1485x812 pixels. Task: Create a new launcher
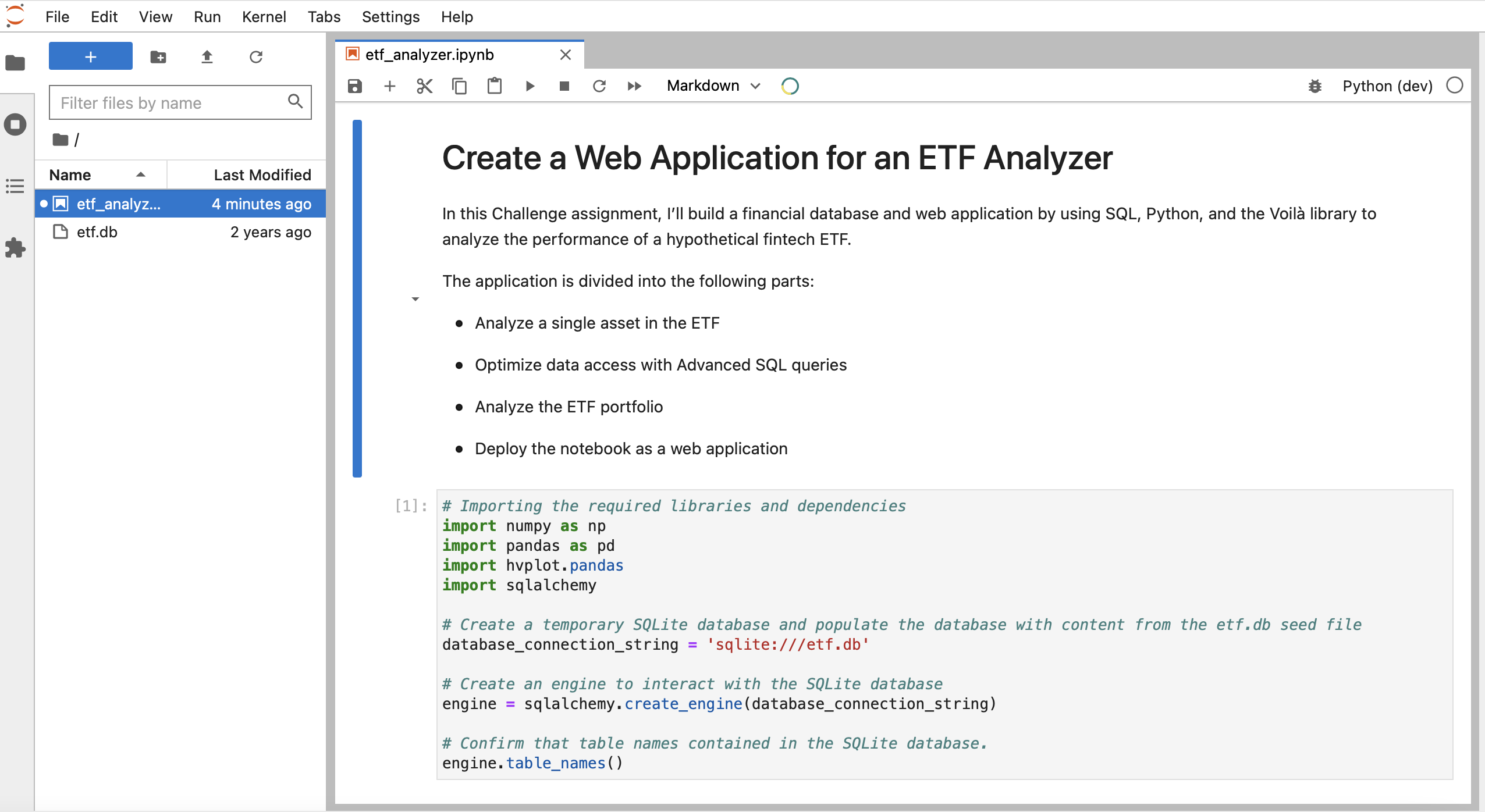click(x=90, y=56)
